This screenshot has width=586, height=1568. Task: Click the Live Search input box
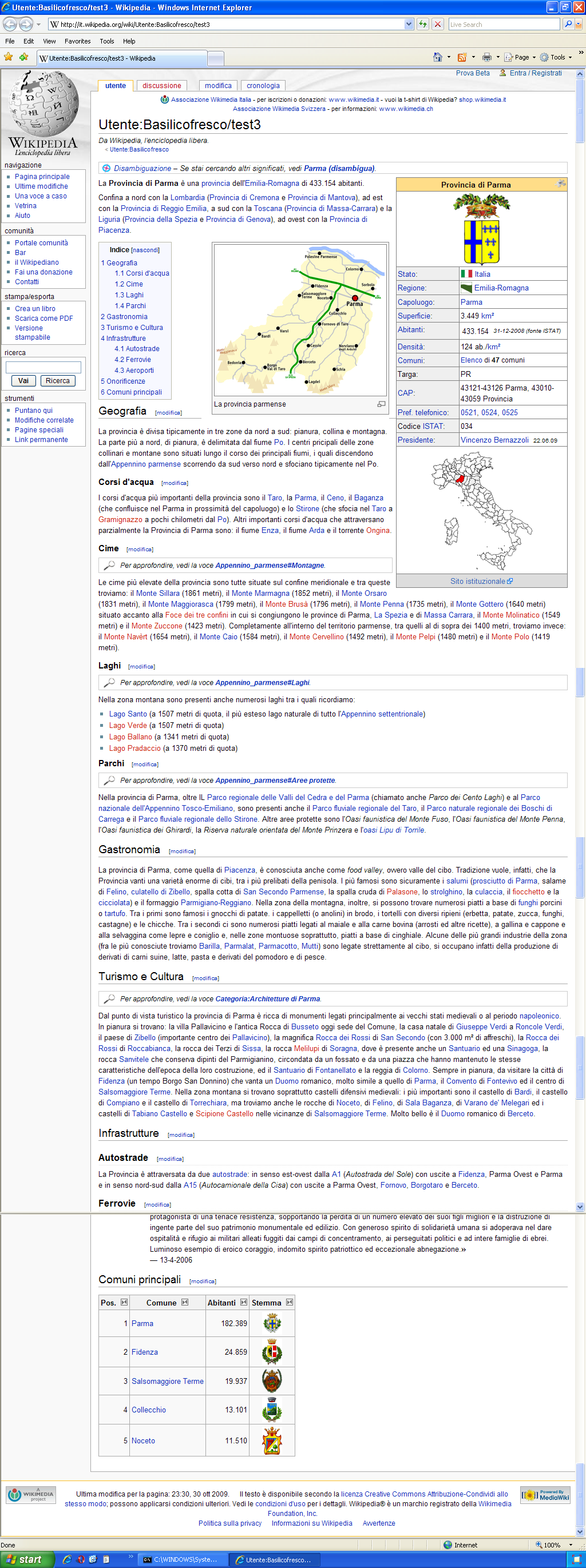coord(504,24)
